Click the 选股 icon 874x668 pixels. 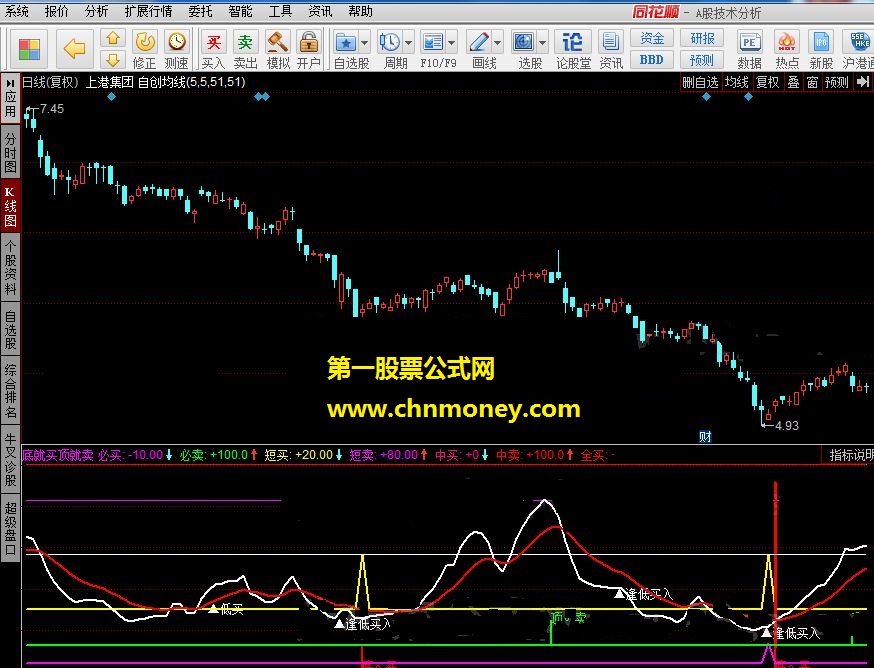pos(524,42)
